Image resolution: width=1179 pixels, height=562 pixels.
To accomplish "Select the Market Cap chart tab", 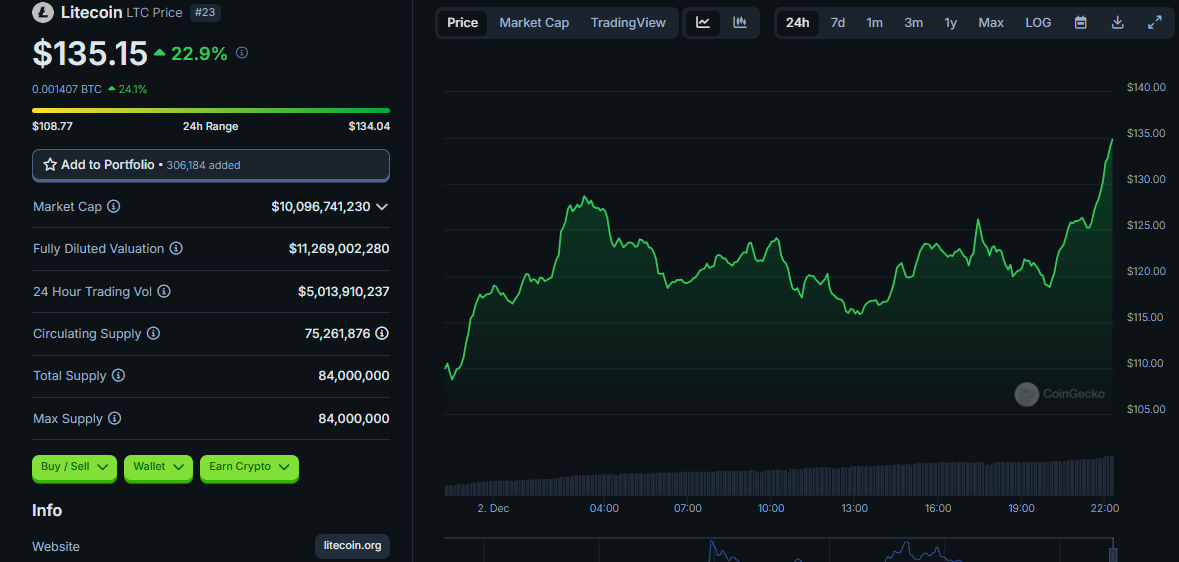I will tap(534, 23).
